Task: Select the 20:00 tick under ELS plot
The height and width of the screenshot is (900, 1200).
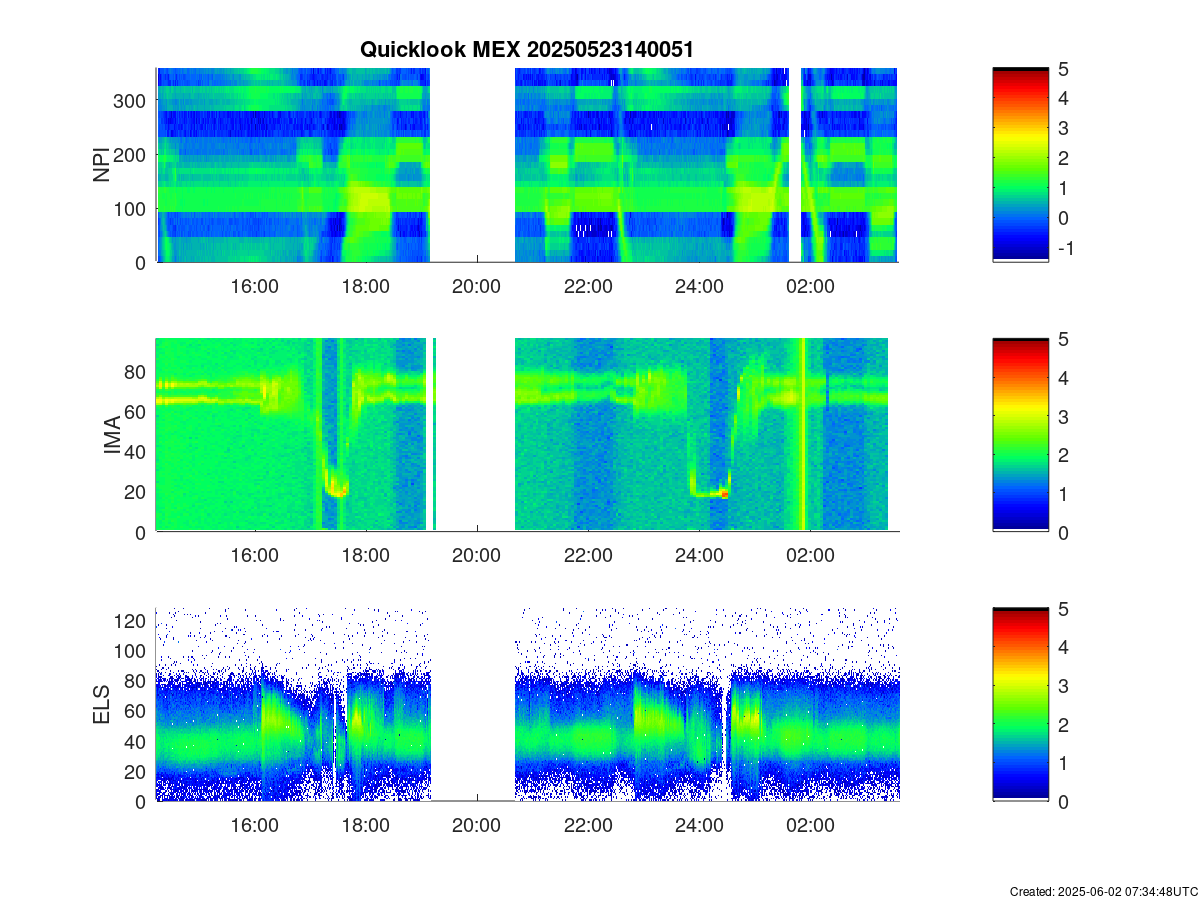Action: point(477,825)
